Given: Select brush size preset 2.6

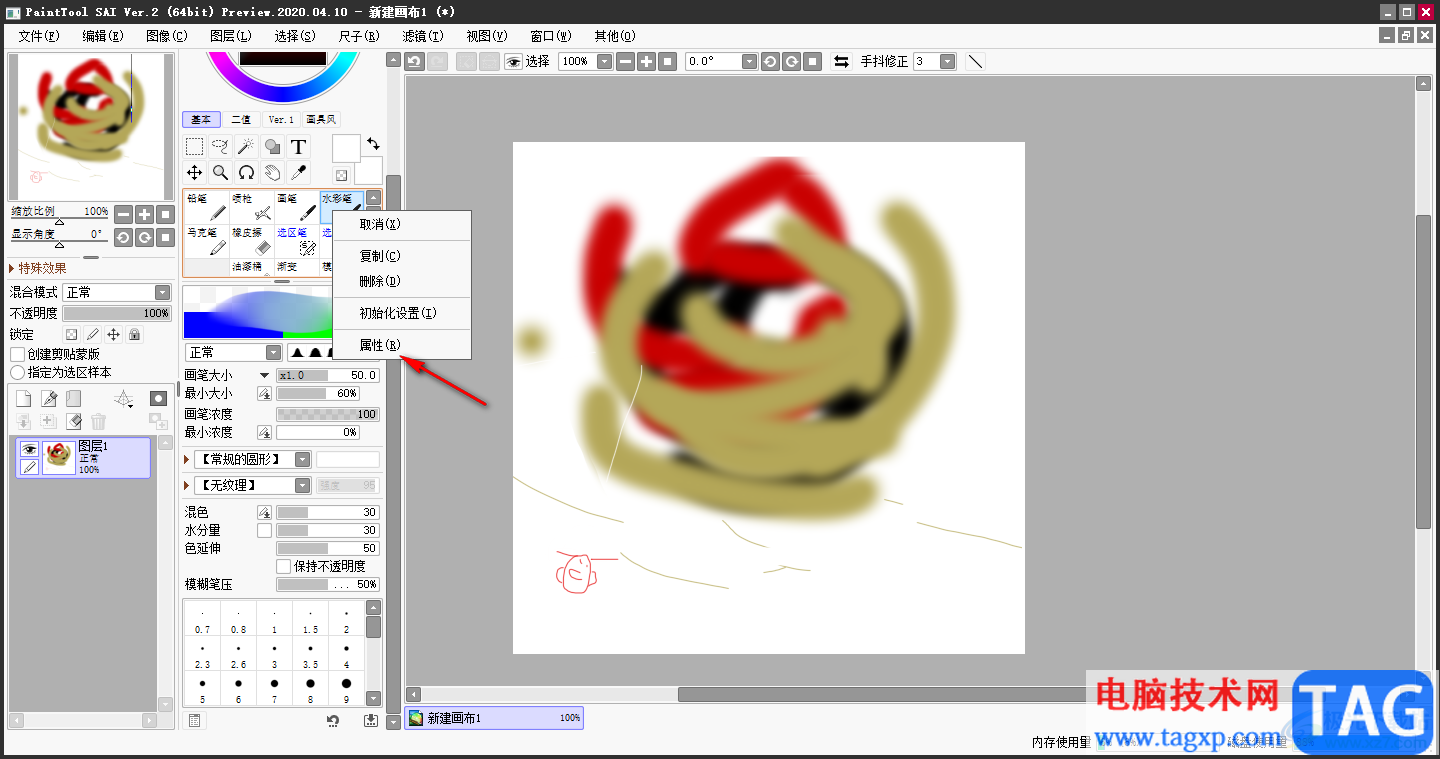Looking at the screenshot, I should click(x=238, y=655).
